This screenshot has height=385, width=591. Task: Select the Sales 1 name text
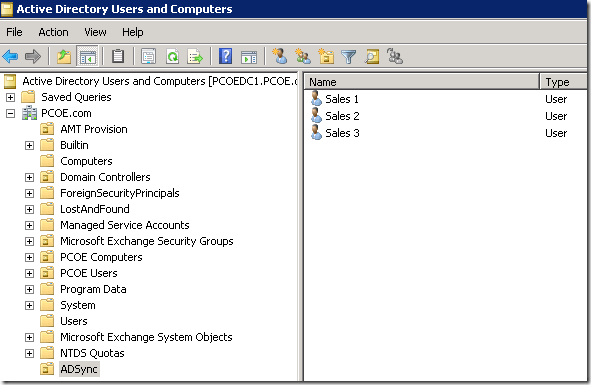(x=342, y=99)
